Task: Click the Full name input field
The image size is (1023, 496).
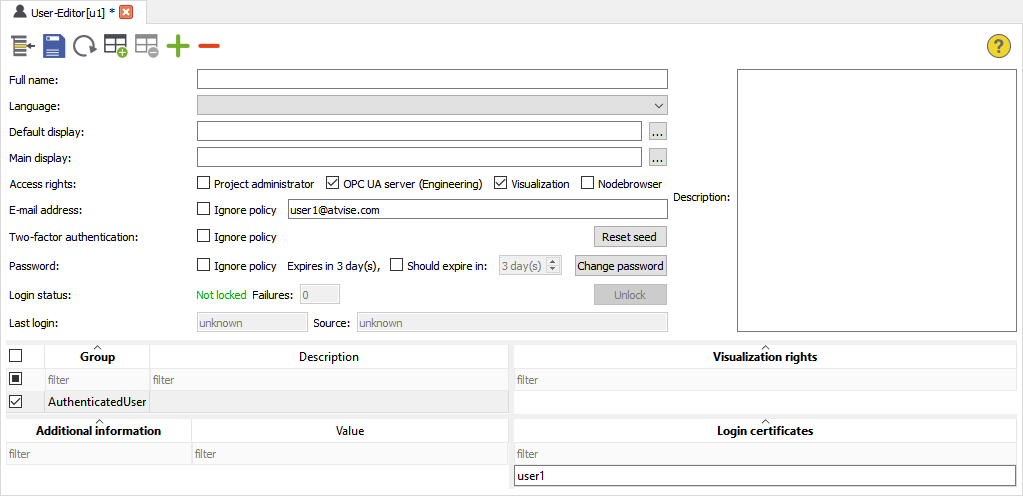Action: pos(433,79)
